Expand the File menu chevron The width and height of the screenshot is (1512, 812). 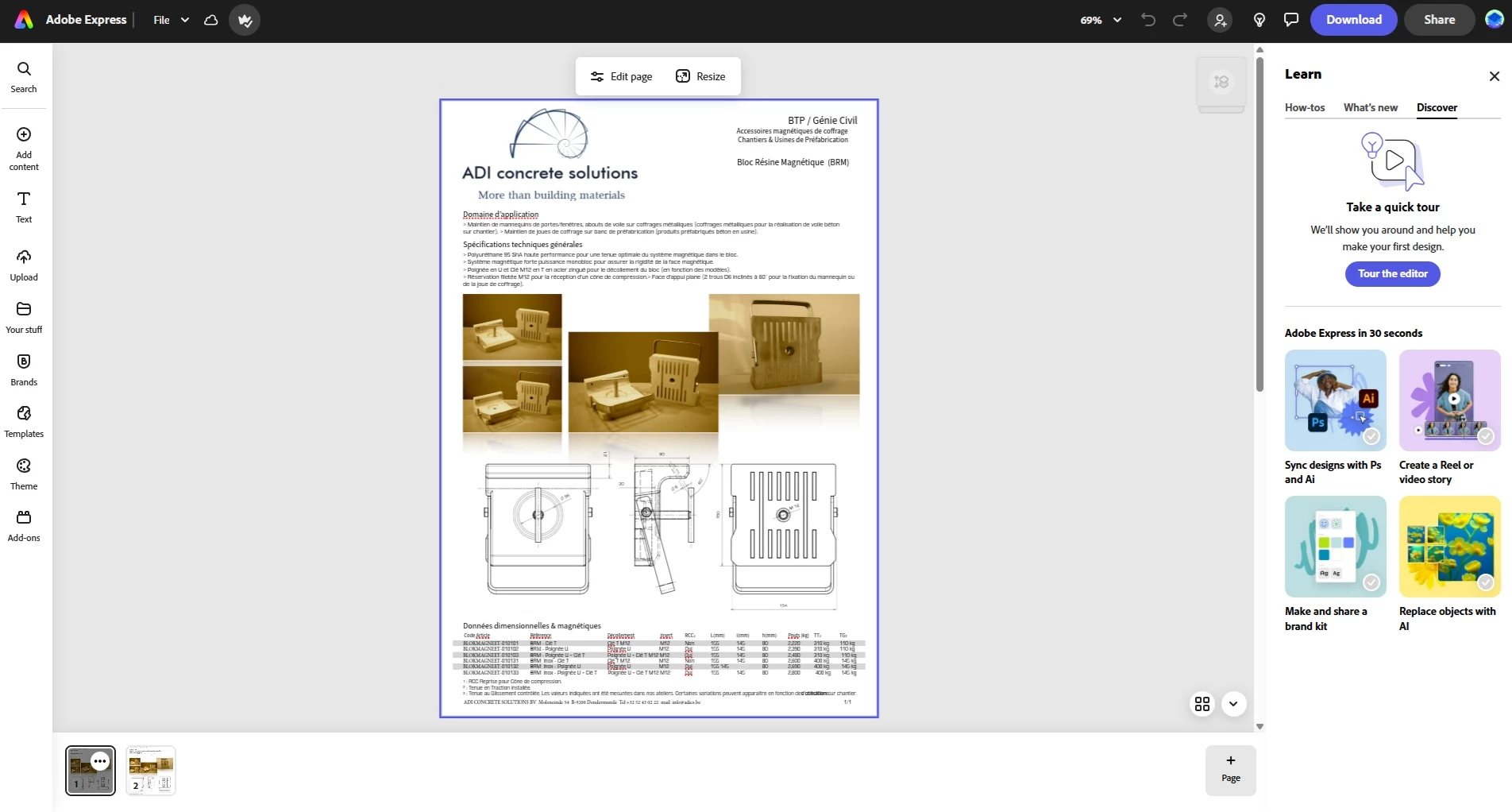[x=185, y=20]
